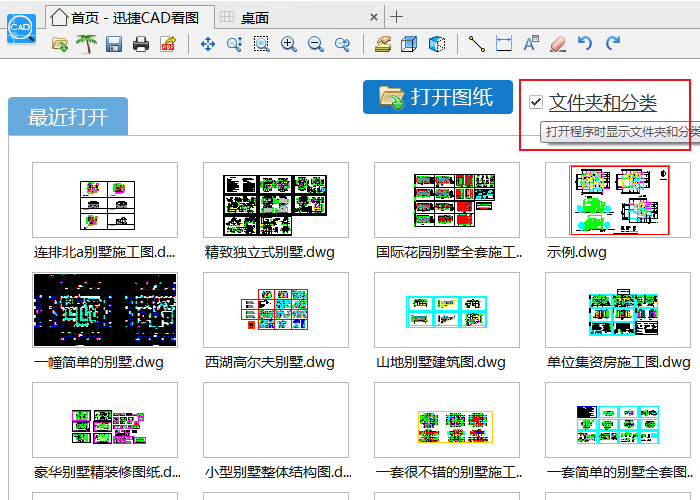Screen dimensions: 700x500
Task: Toggle the 文件夹和分类 checkbox
Action: [x=536, y=102]
